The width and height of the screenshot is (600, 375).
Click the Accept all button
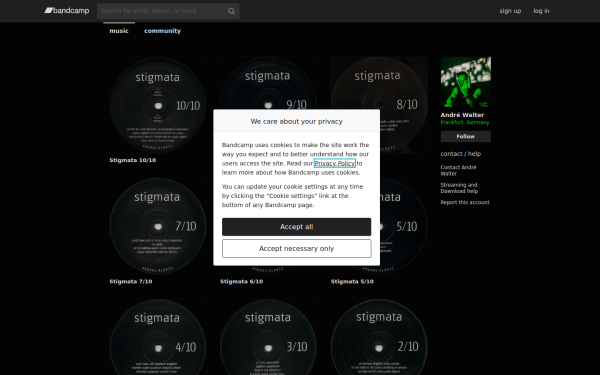click(x=297, y=227)
